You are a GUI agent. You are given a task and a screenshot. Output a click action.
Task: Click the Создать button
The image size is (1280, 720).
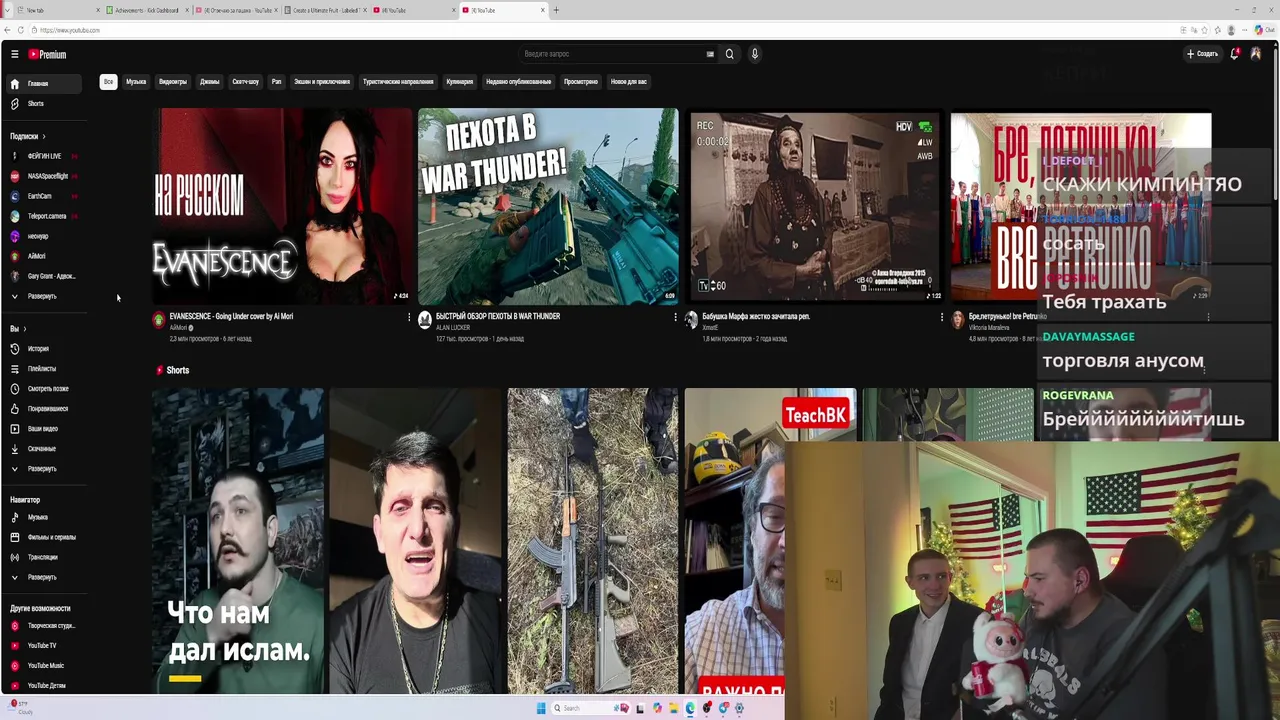(1203, 54)
